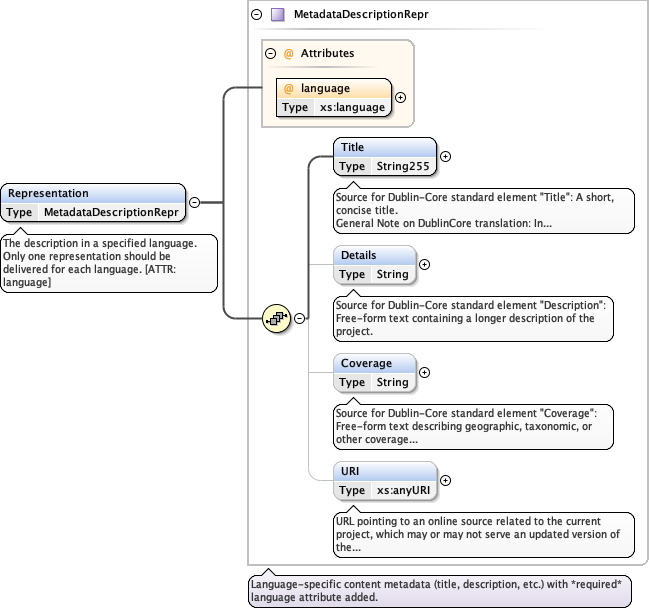Click the sequence compositor icon
Image resolution: width=650 pixels, height=611 pixels.
[x=276, y=318]
